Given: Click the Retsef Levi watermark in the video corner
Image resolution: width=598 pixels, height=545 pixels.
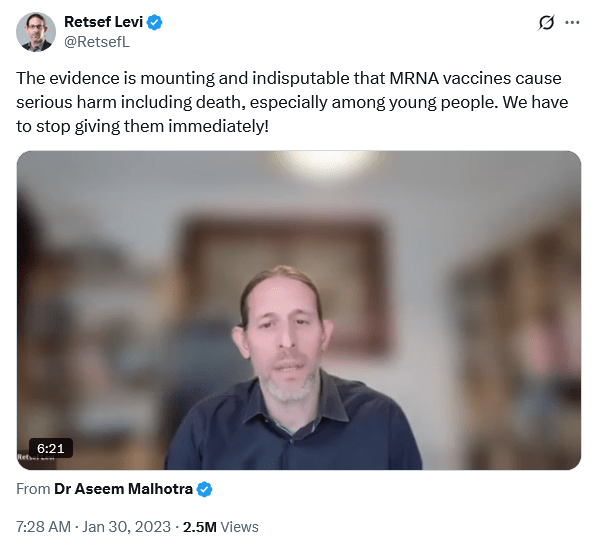Looking at the screenshot, I should click(36, 457).
